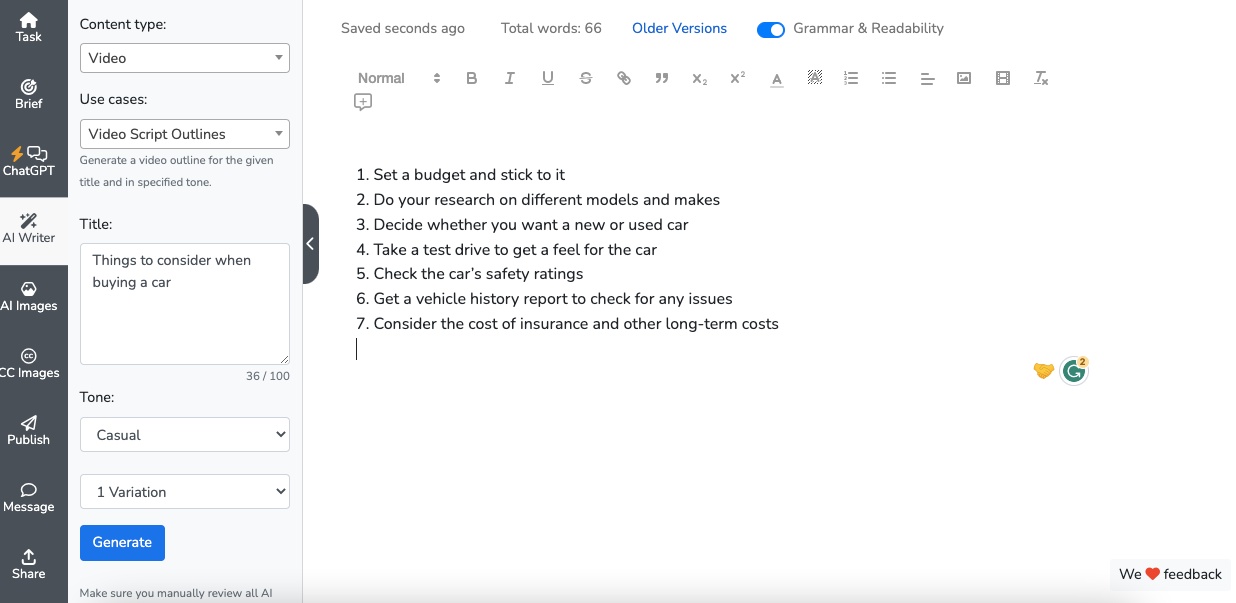Toggle bold formatting in editor toolbar

[472, 78]
